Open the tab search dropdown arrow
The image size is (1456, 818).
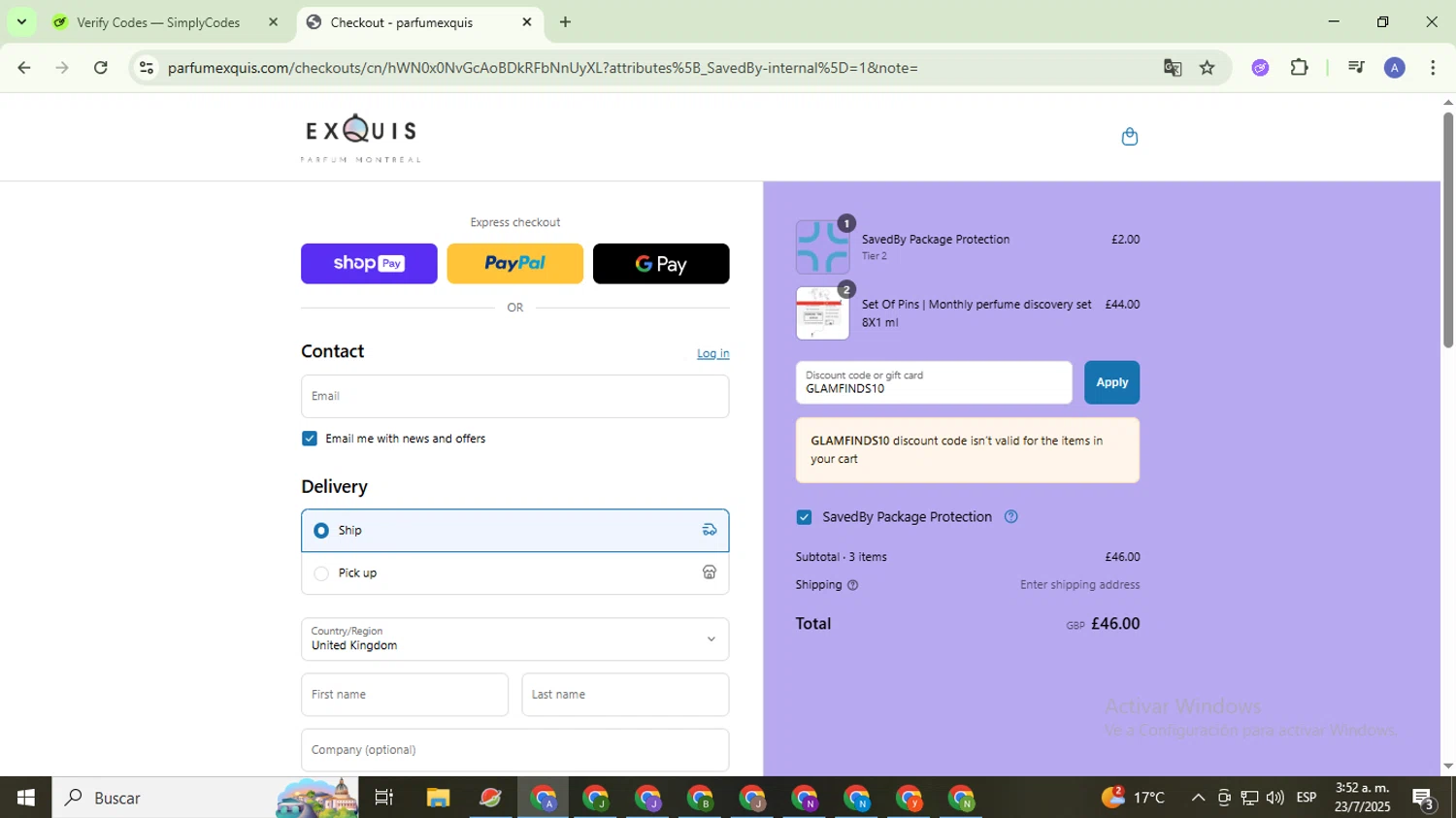click(x=21, y=21)
